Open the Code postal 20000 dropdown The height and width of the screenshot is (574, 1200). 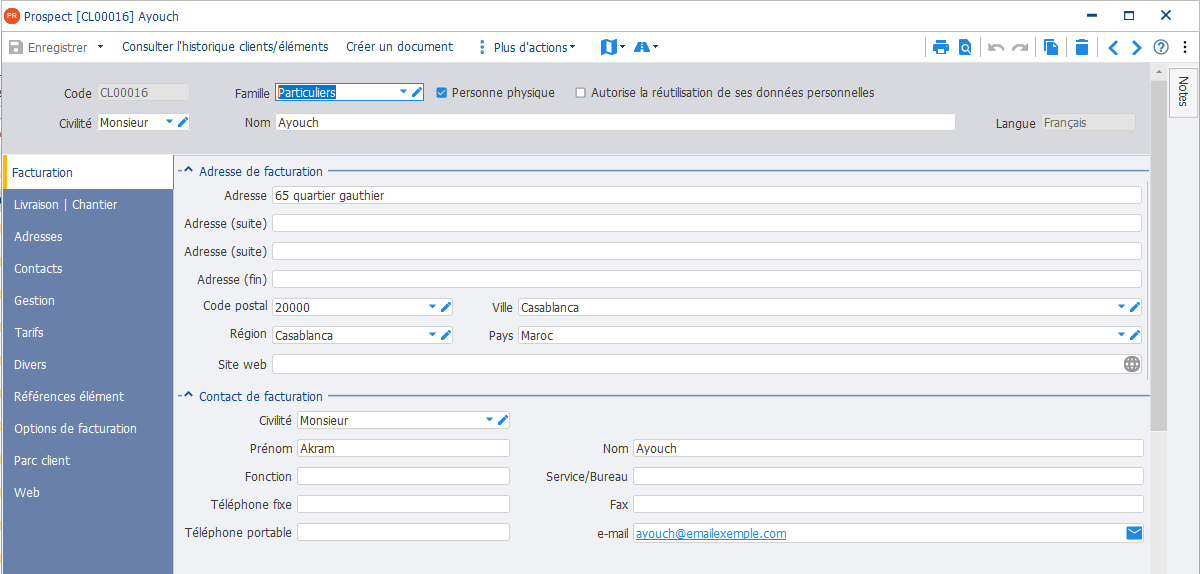(433, 307)
